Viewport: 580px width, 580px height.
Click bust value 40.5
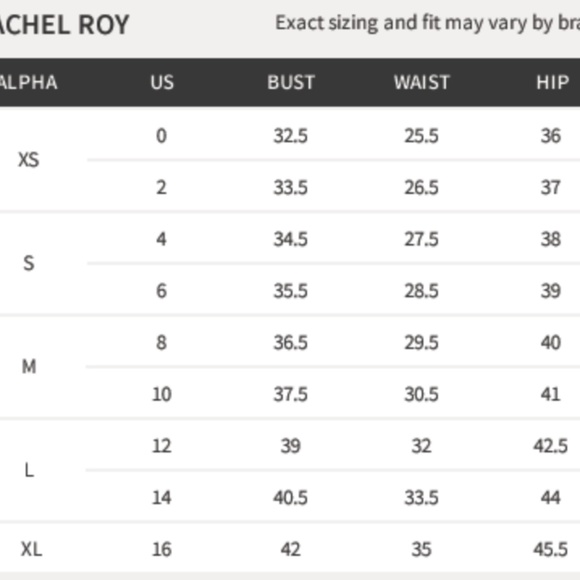click(x=290, y=498)
